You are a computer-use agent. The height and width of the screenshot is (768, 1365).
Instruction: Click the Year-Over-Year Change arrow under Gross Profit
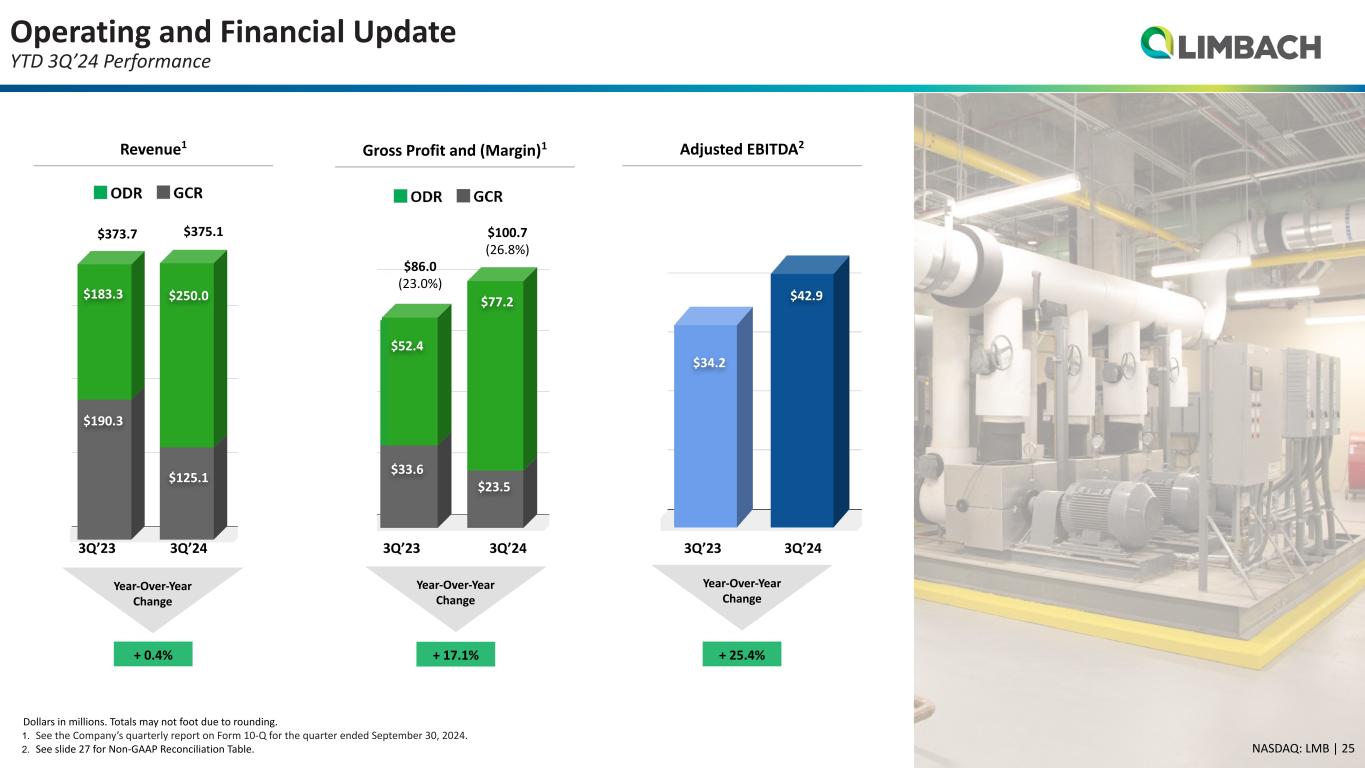tap(455, 598)
